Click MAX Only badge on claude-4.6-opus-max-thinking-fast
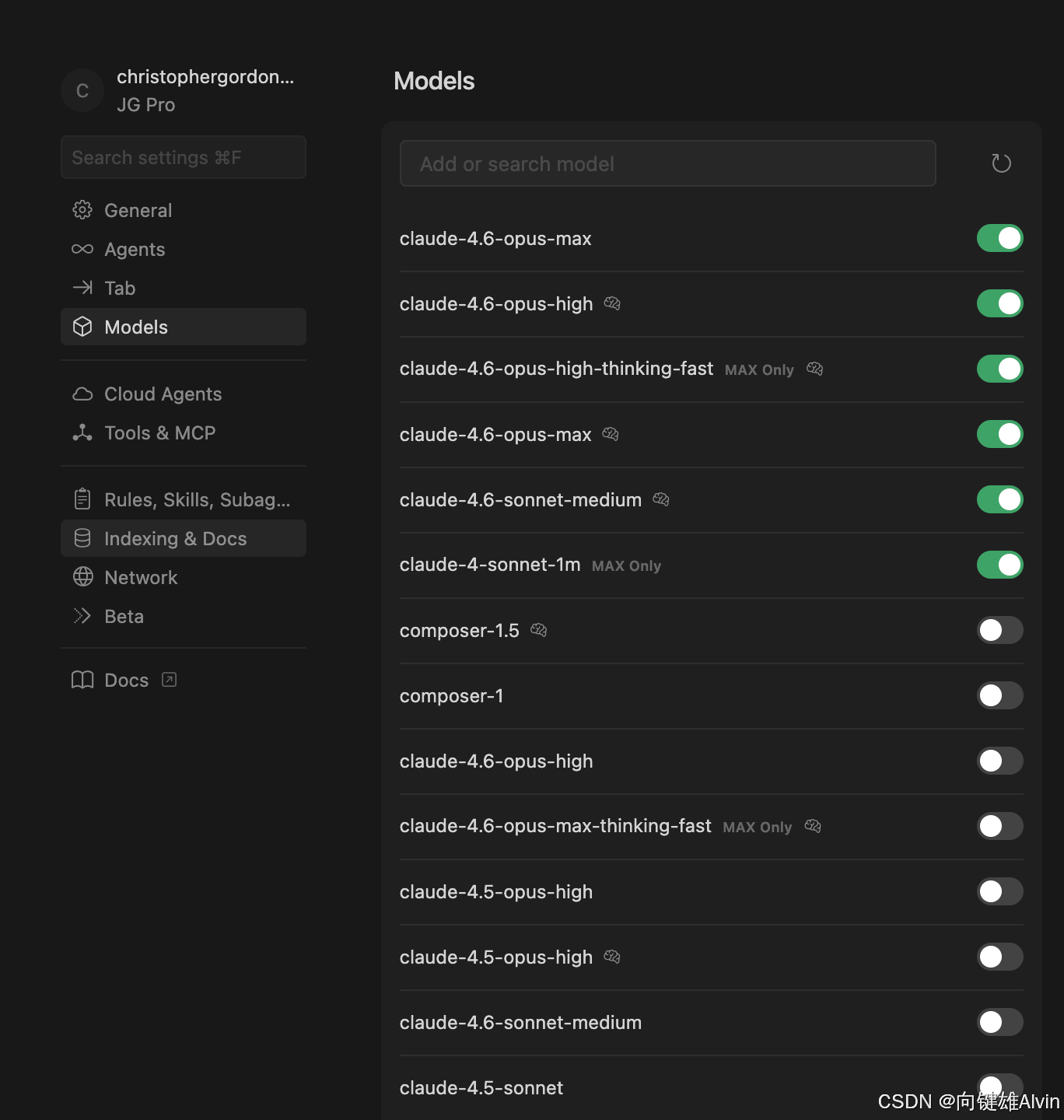 pyautogui.click(x=757, y=827)
